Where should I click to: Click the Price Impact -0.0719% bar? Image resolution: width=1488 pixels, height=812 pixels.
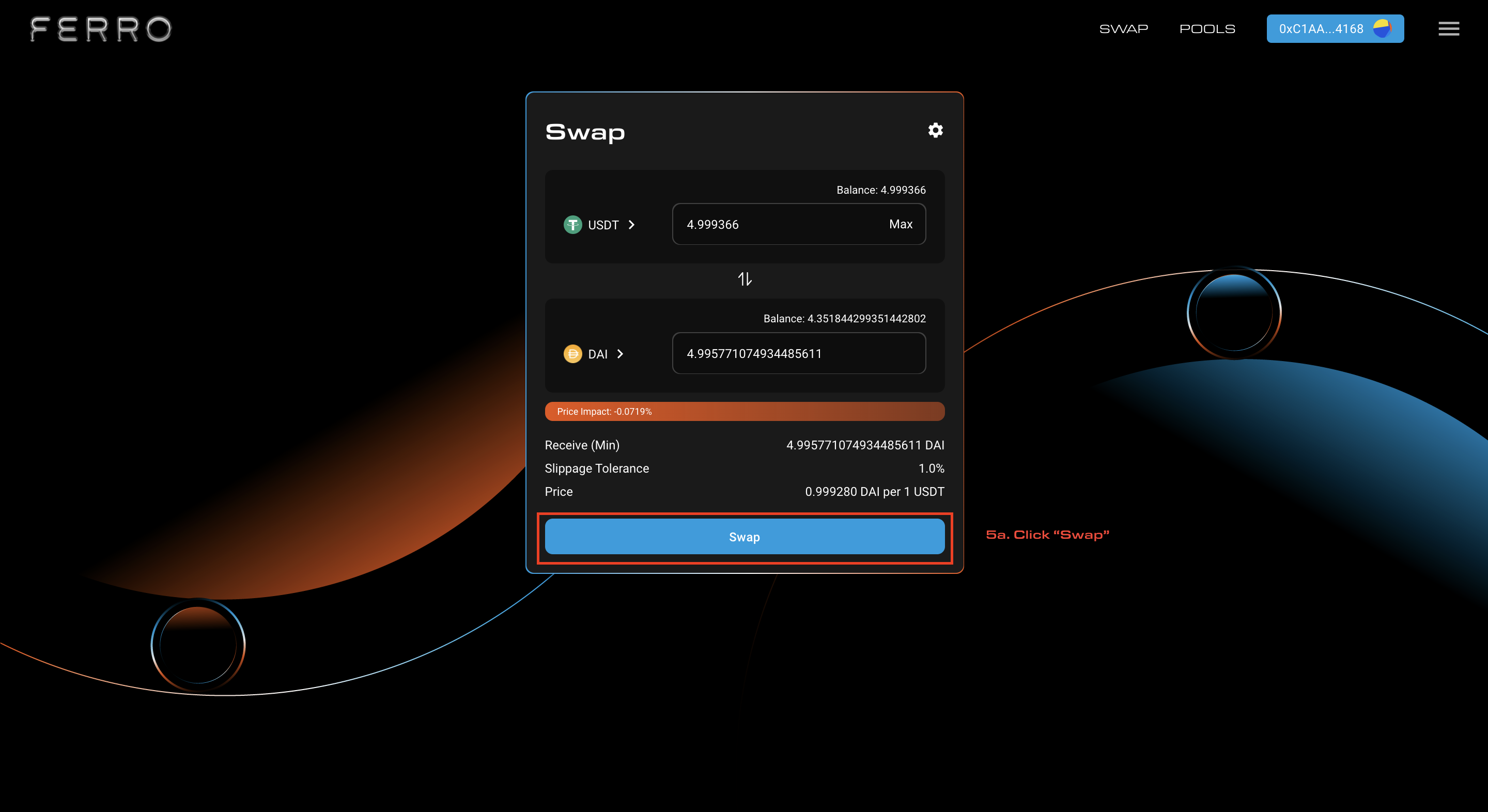point(744,411)
